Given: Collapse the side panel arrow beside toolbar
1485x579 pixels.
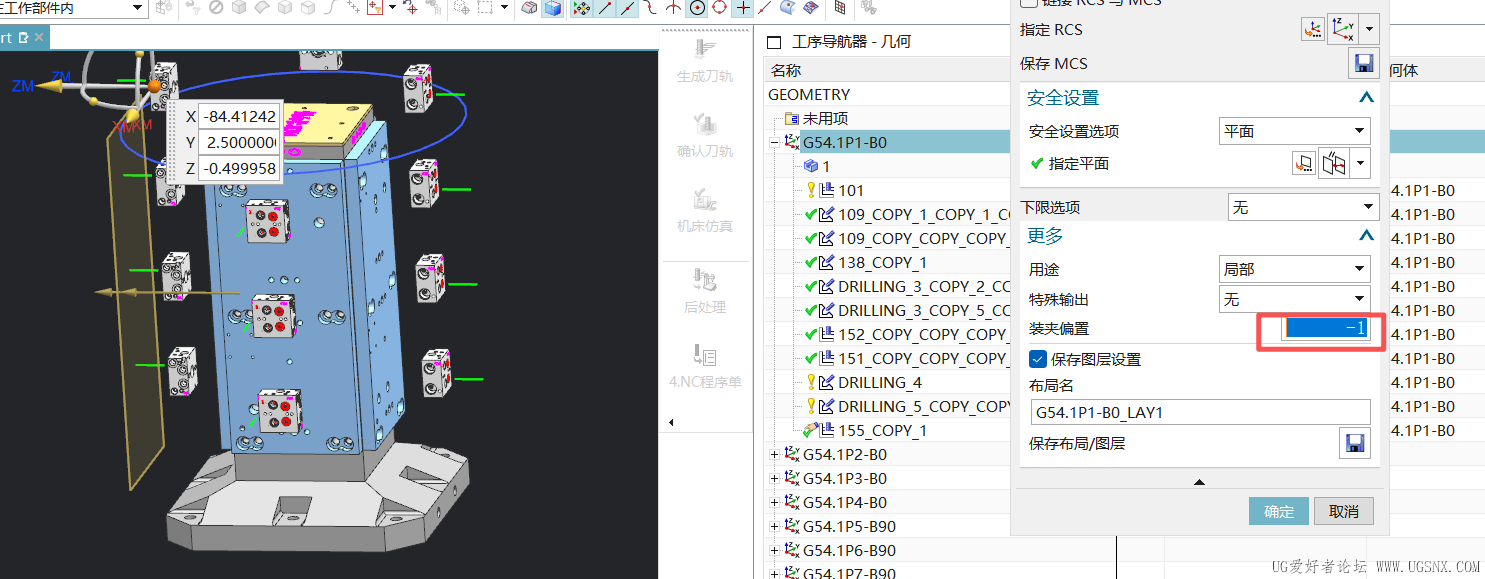Looking at the screenshot, I should tap(671, 422).
